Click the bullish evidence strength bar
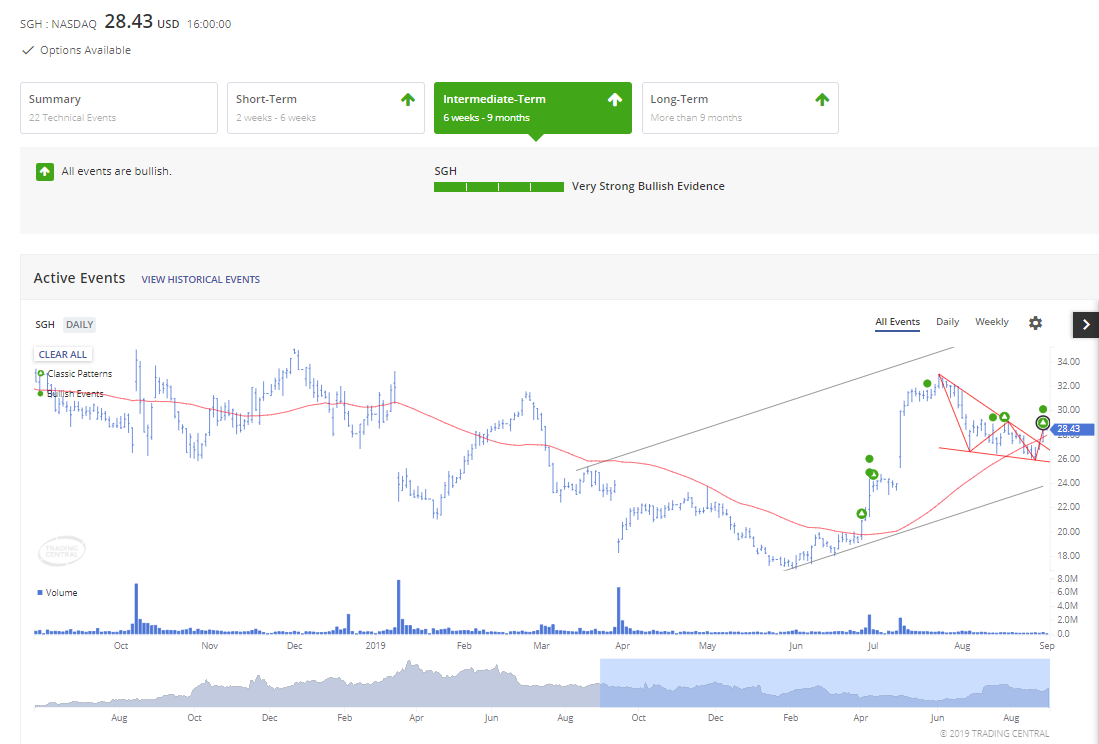Screen dimensions: 1099x744 tap(499, 187)
